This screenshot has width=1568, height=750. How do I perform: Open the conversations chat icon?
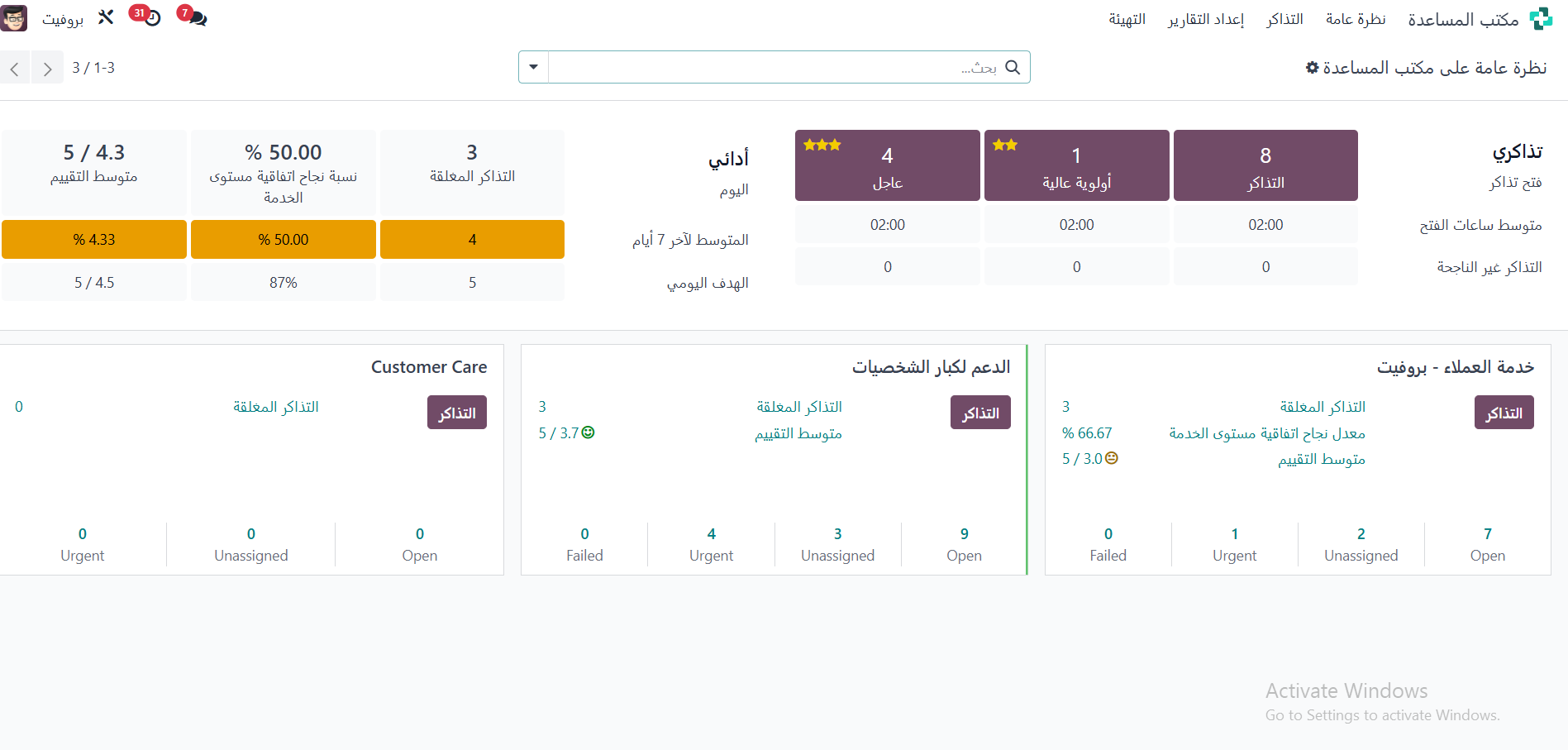[196, 17]
